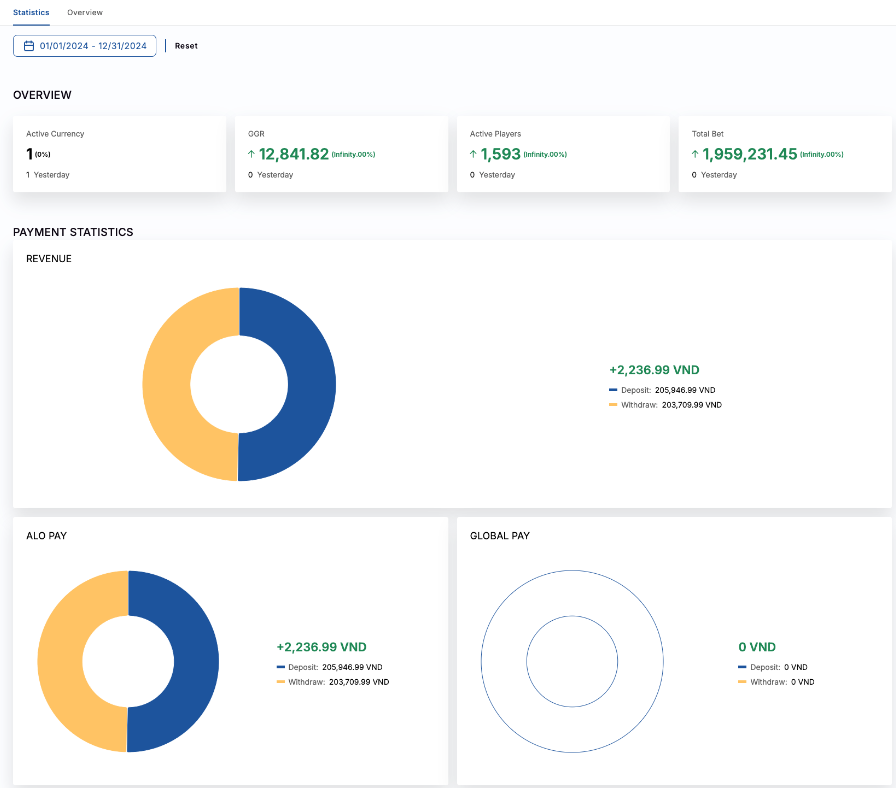The width and height of the screenshot is (896, 788).
Task: Click the blue Deposit segment of Revenue donut
Action: [x=310, y=385]
